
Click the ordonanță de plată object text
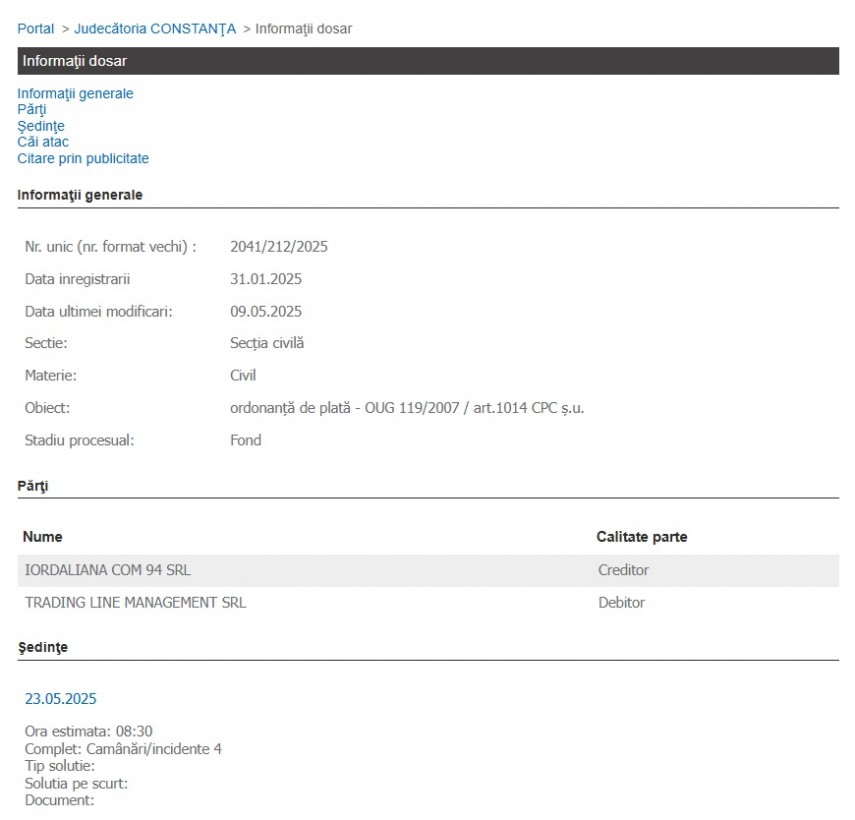pos(407,408)
